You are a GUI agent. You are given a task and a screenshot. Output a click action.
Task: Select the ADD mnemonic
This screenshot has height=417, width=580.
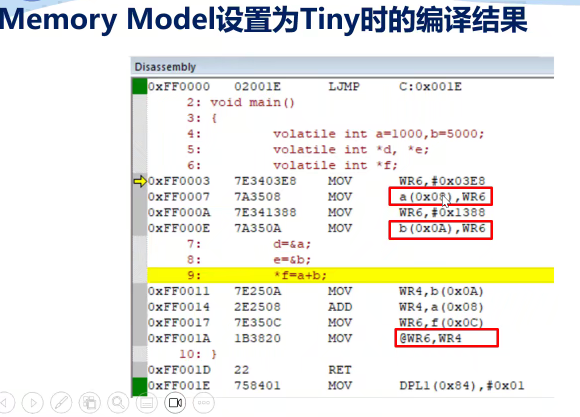click(x=340, y=307)
